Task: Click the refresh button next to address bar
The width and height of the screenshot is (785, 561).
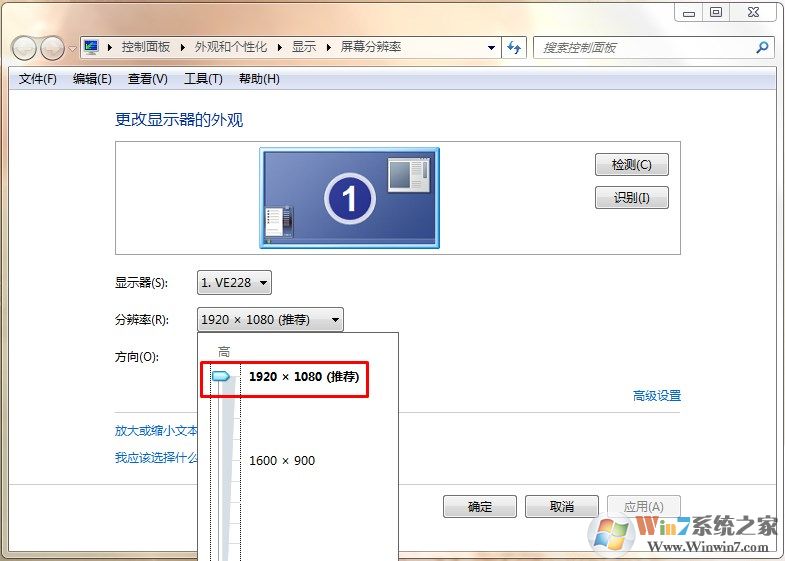Action: coord(514,48)
